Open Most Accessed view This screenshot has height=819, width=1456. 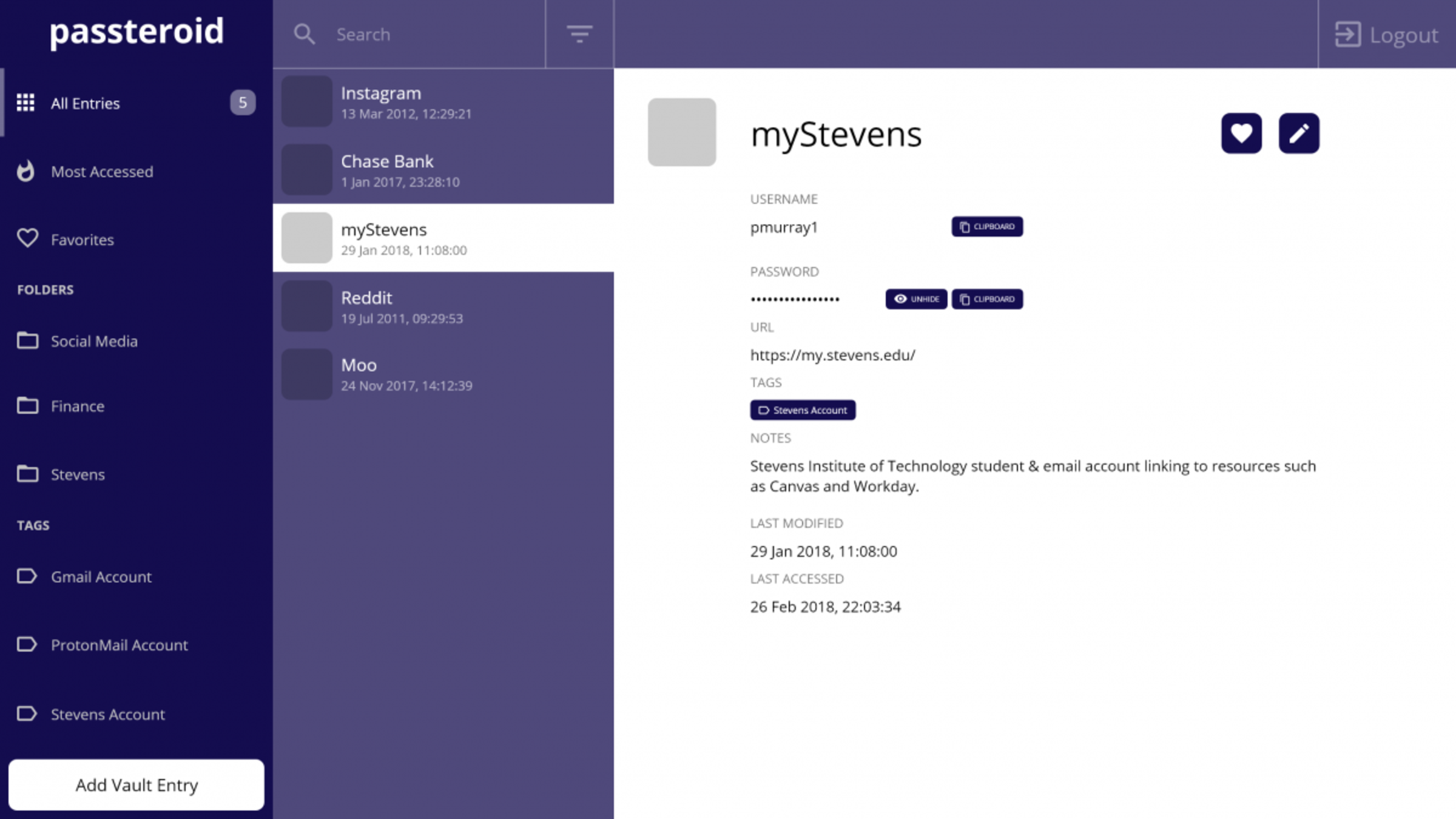pyautogui.click(x=101, y=172)
